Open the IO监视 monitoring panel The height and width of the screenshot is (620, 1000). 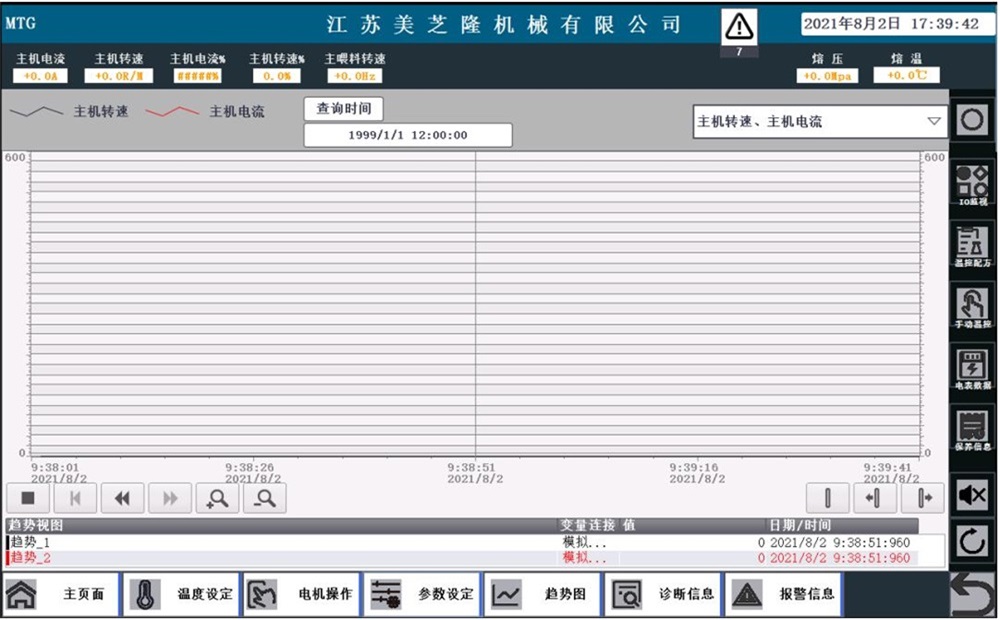click(972, 184)
